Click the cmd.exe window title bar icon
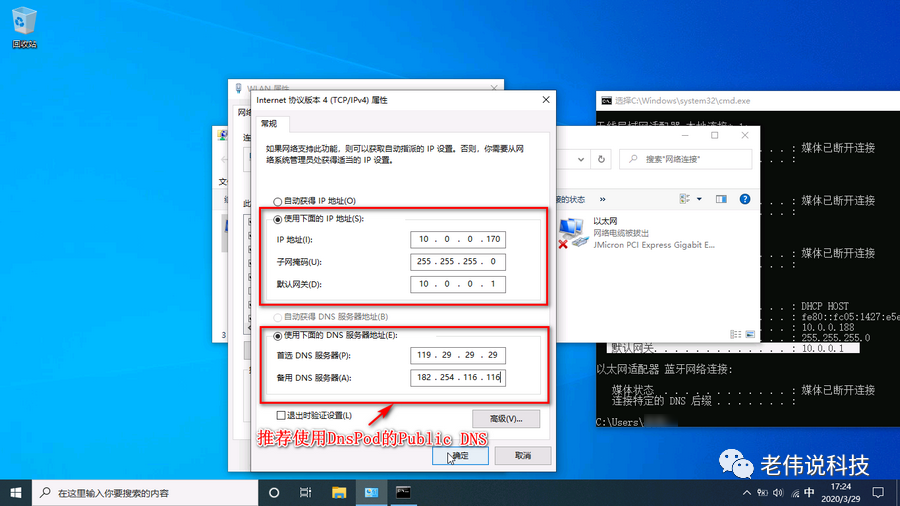The image size is (900, 506). click(606, 100)
